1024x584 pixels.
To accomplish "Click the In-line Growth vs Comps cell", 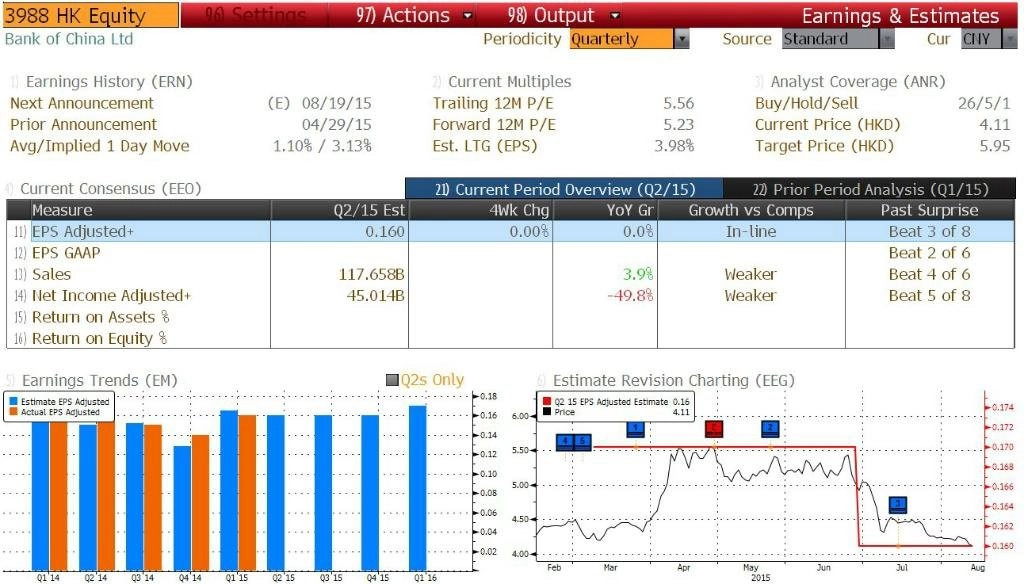I will tap(751, 231).
